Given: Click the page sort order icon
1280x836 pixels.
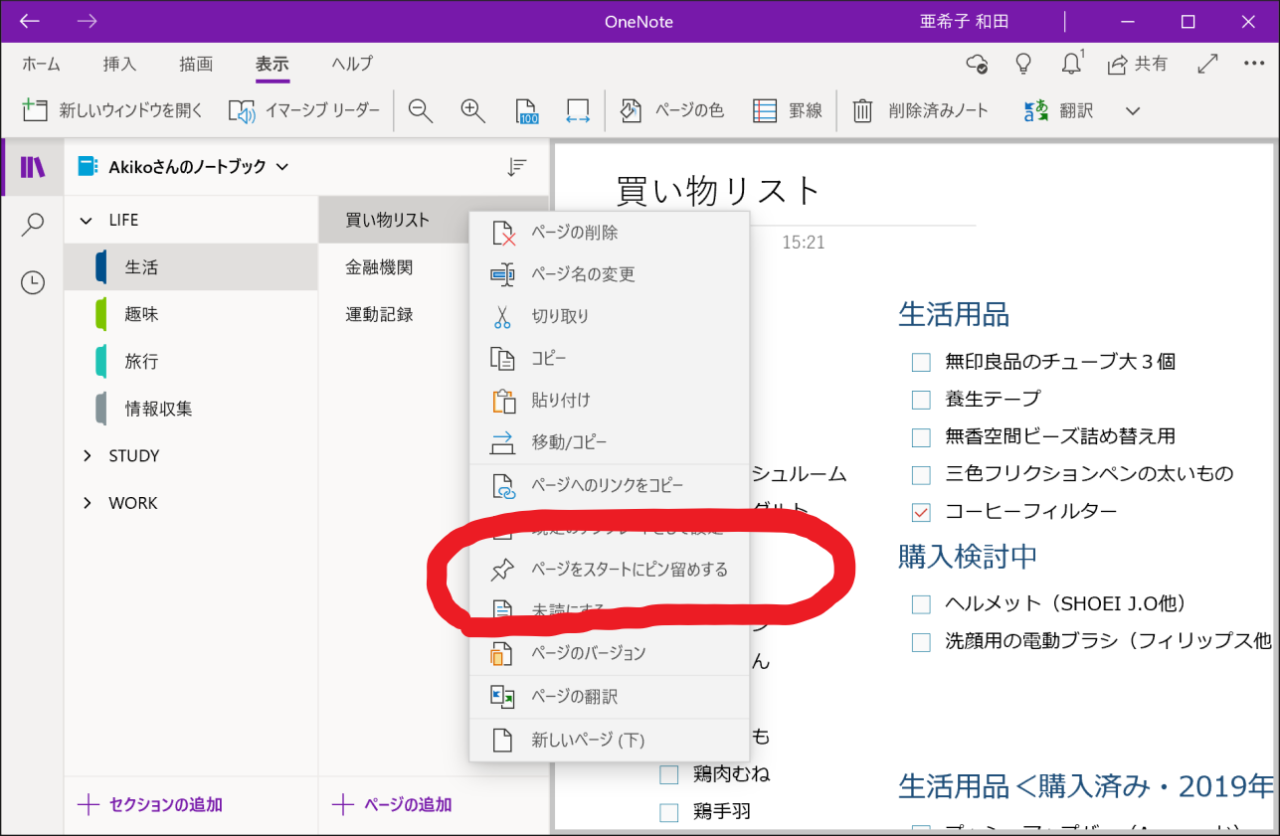Looking at the screenshot, I should pos(516,167).
